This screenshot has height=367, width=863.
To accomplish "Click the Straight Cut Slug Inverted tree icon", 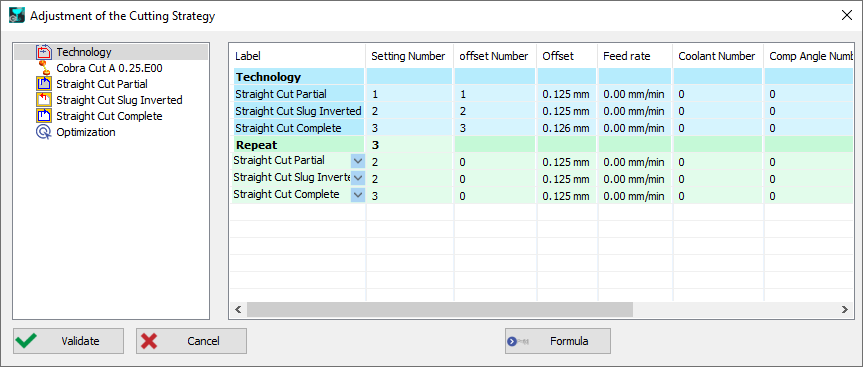I will click(x=43, y=100).
